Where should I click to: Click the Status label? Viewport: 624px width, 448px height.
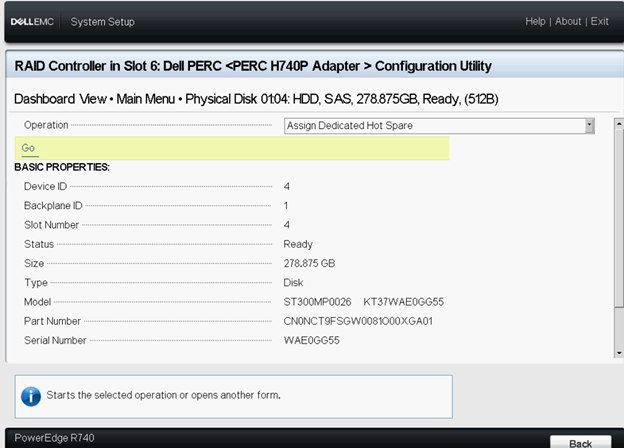(x=39, y=244)
